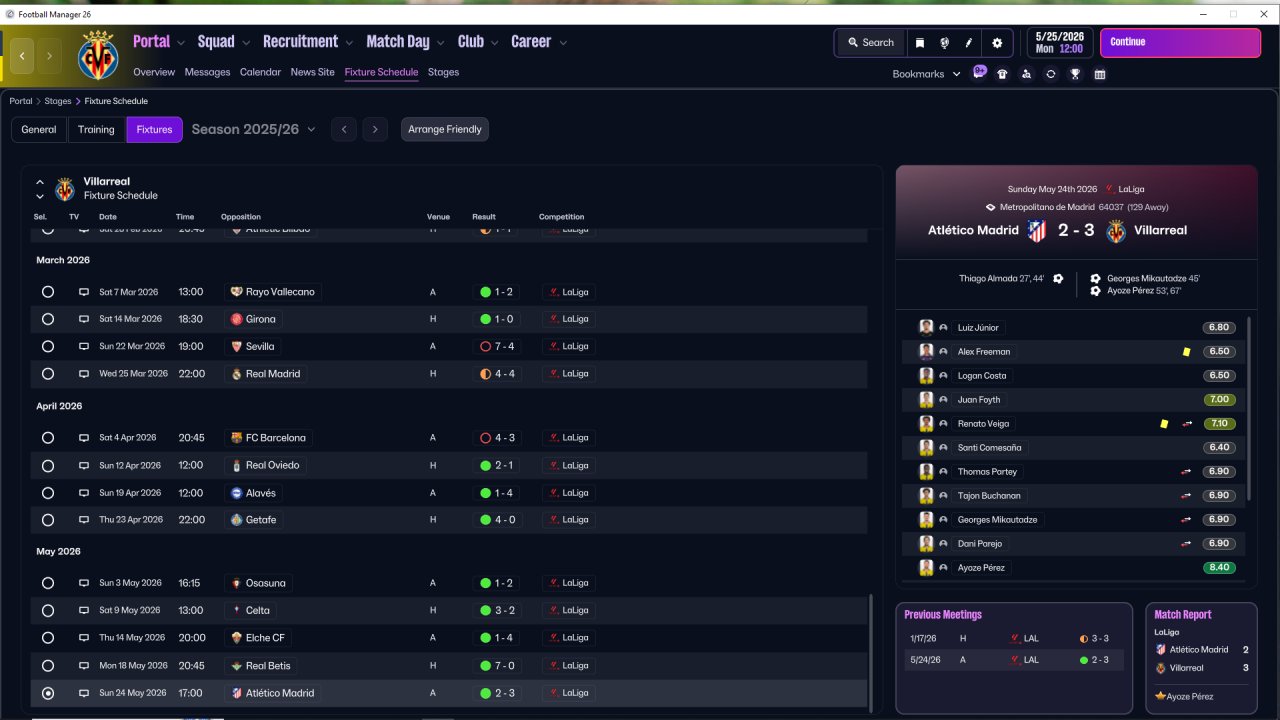The height and width of the screenshot is (720, 1280).
Task: Click the circular refresh shortcut icon
Action: (x=1050, y=74)
